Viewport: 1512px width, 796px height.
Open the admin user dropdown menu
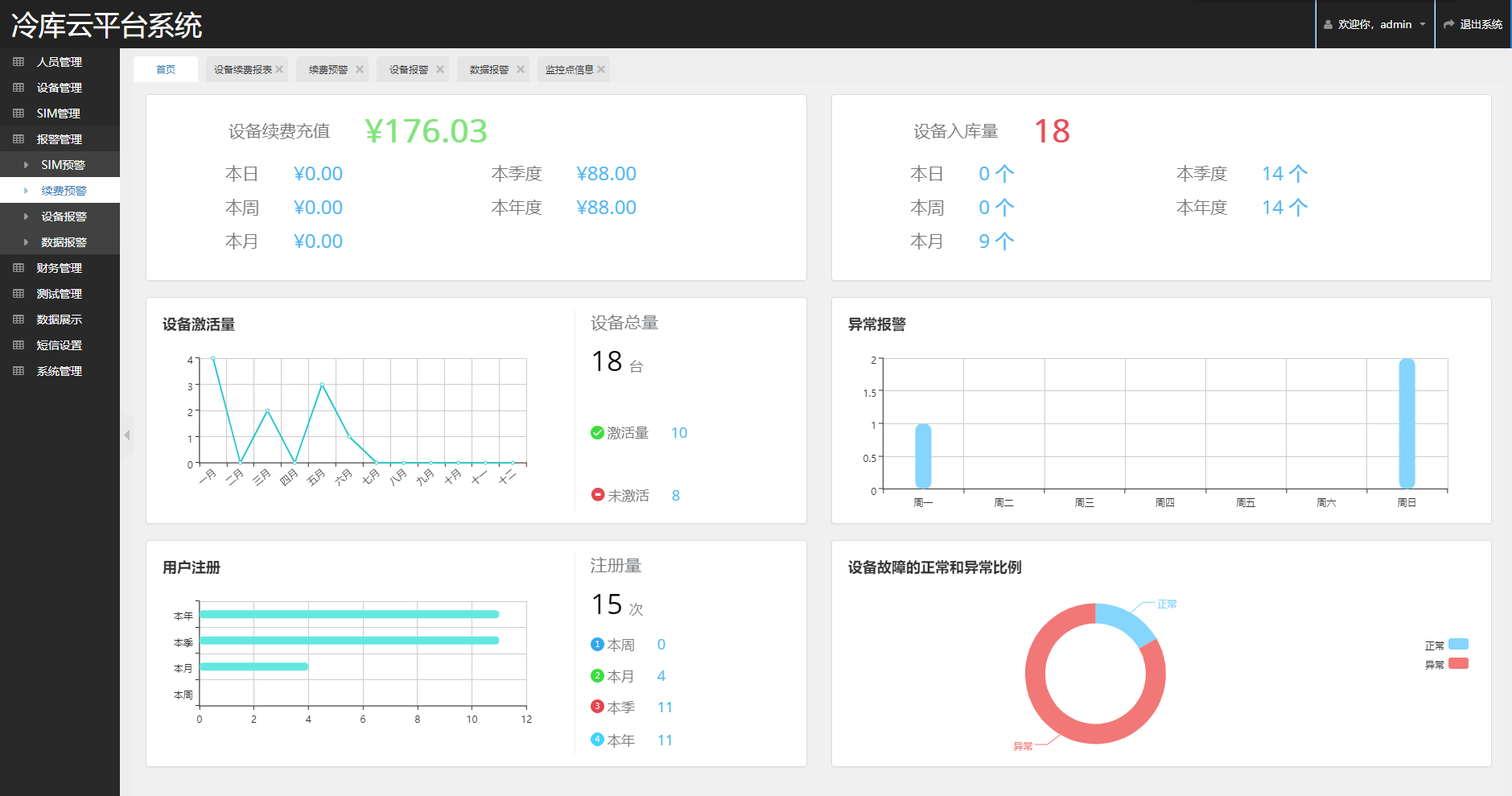coord(1374,24)
